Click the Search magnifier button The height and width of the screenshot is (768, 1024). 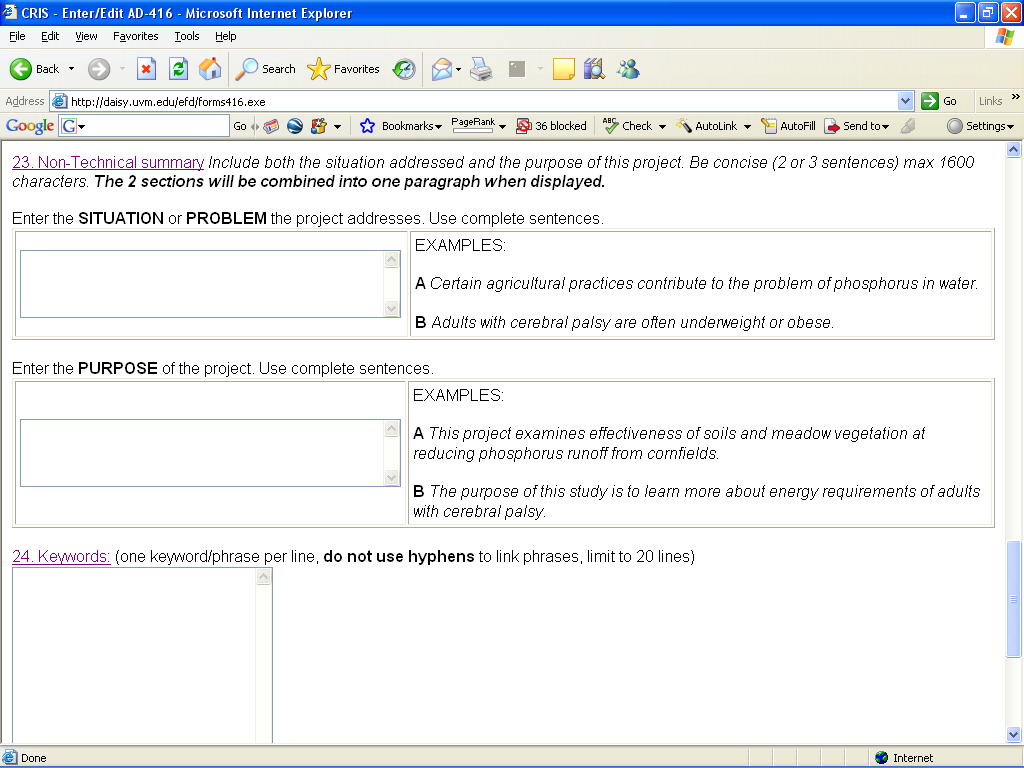[265, 69]
